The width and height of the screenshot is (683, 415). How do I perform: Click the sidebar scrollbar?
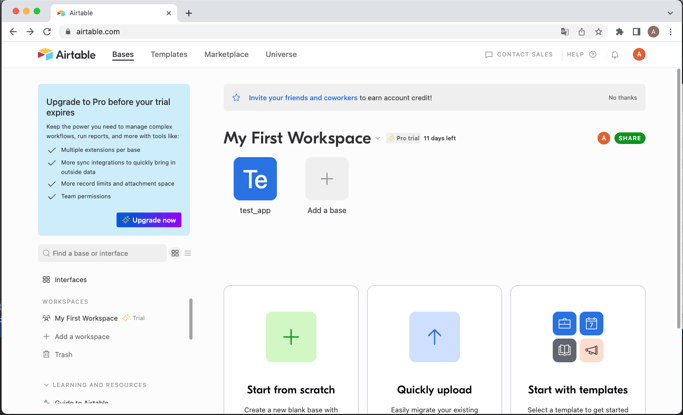click(191, 319)
